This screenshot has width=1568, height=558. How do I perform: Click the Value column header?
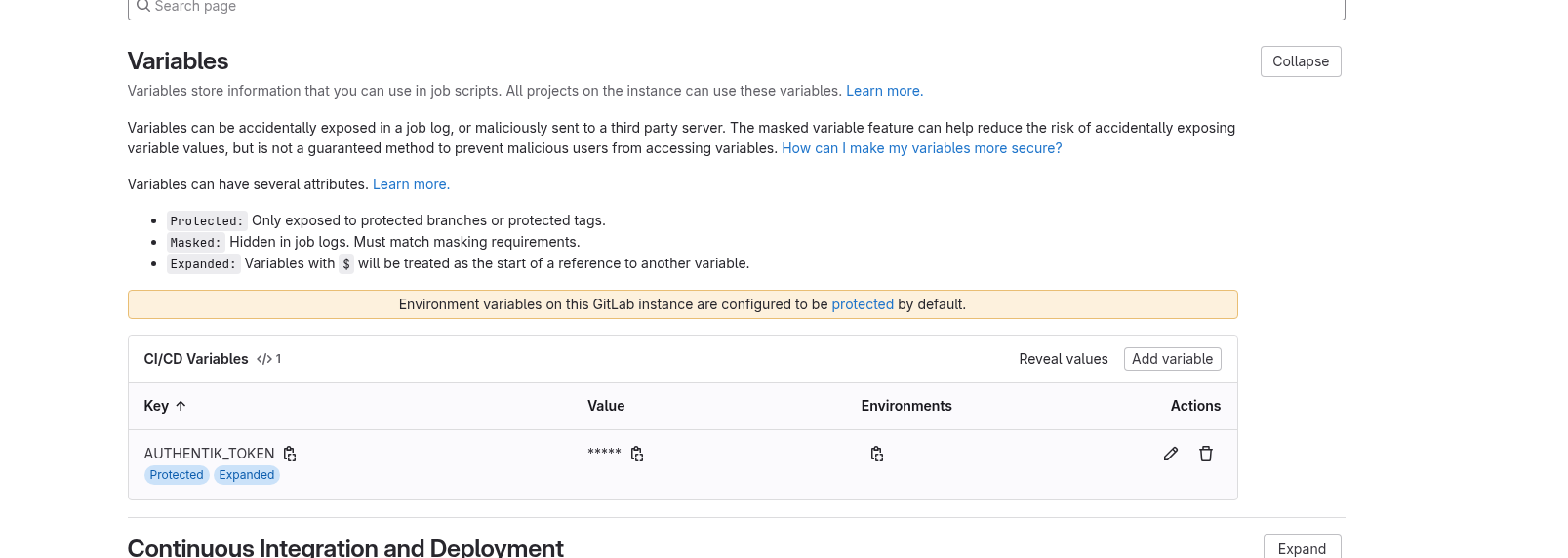pos(606,406)
